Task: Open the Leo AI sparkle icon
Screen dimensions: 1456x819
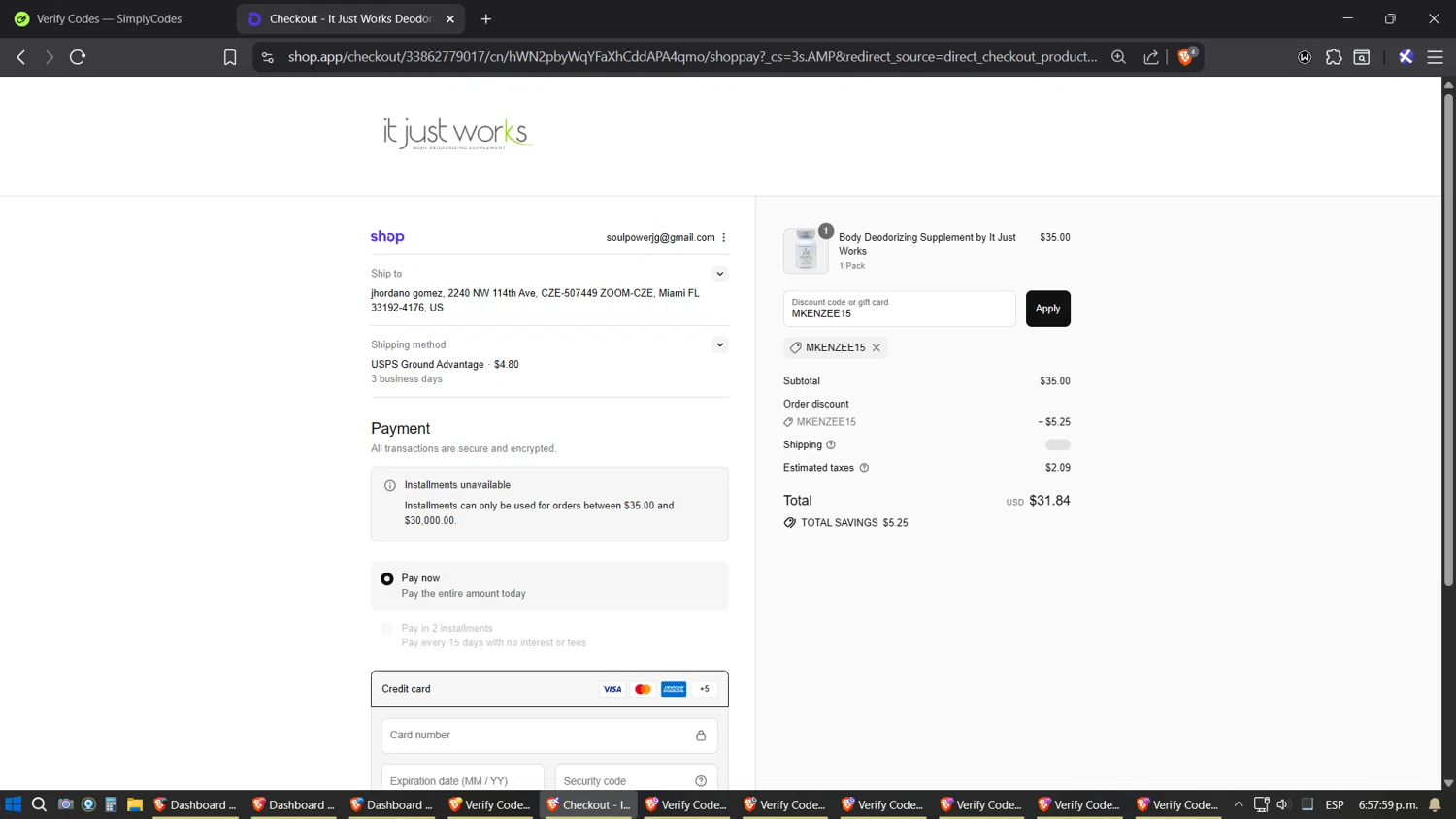Action: pos(1406,57)
